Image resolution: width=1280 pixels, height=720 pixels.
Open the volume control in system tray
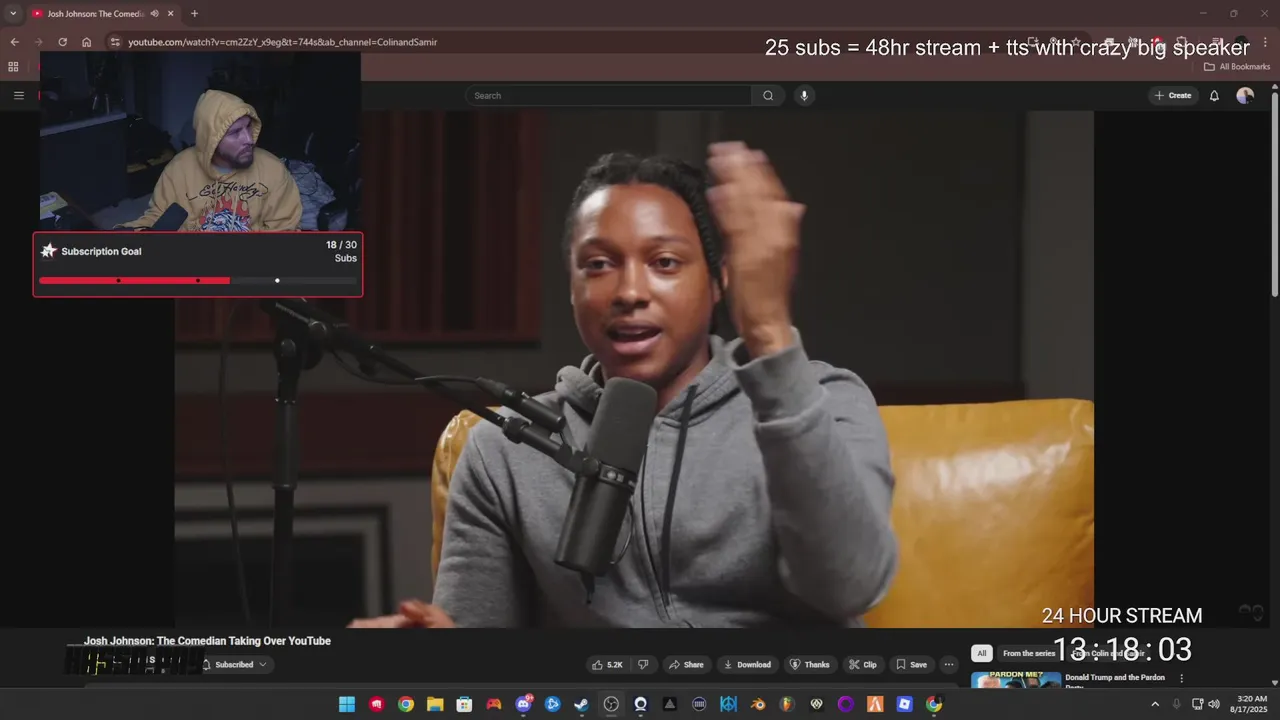click(1214, 704)
